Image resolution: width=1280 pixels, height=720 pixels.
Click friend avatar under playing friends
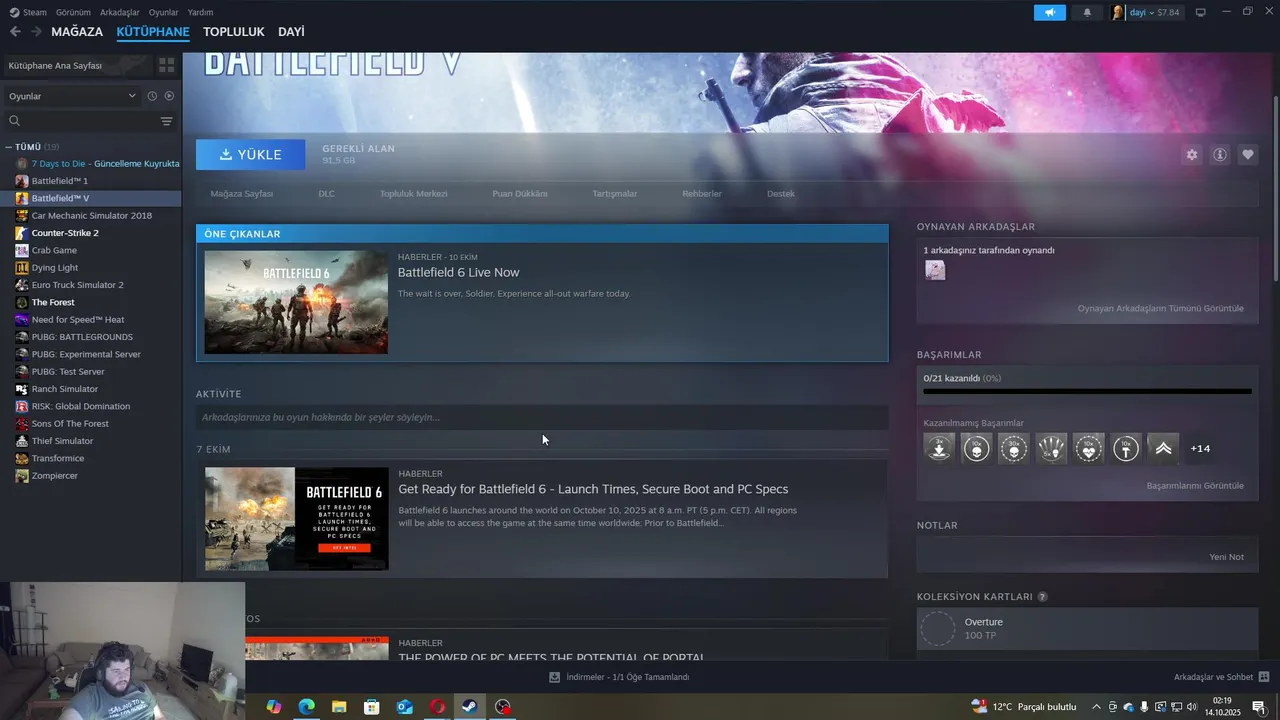click(x=935, y=270)
